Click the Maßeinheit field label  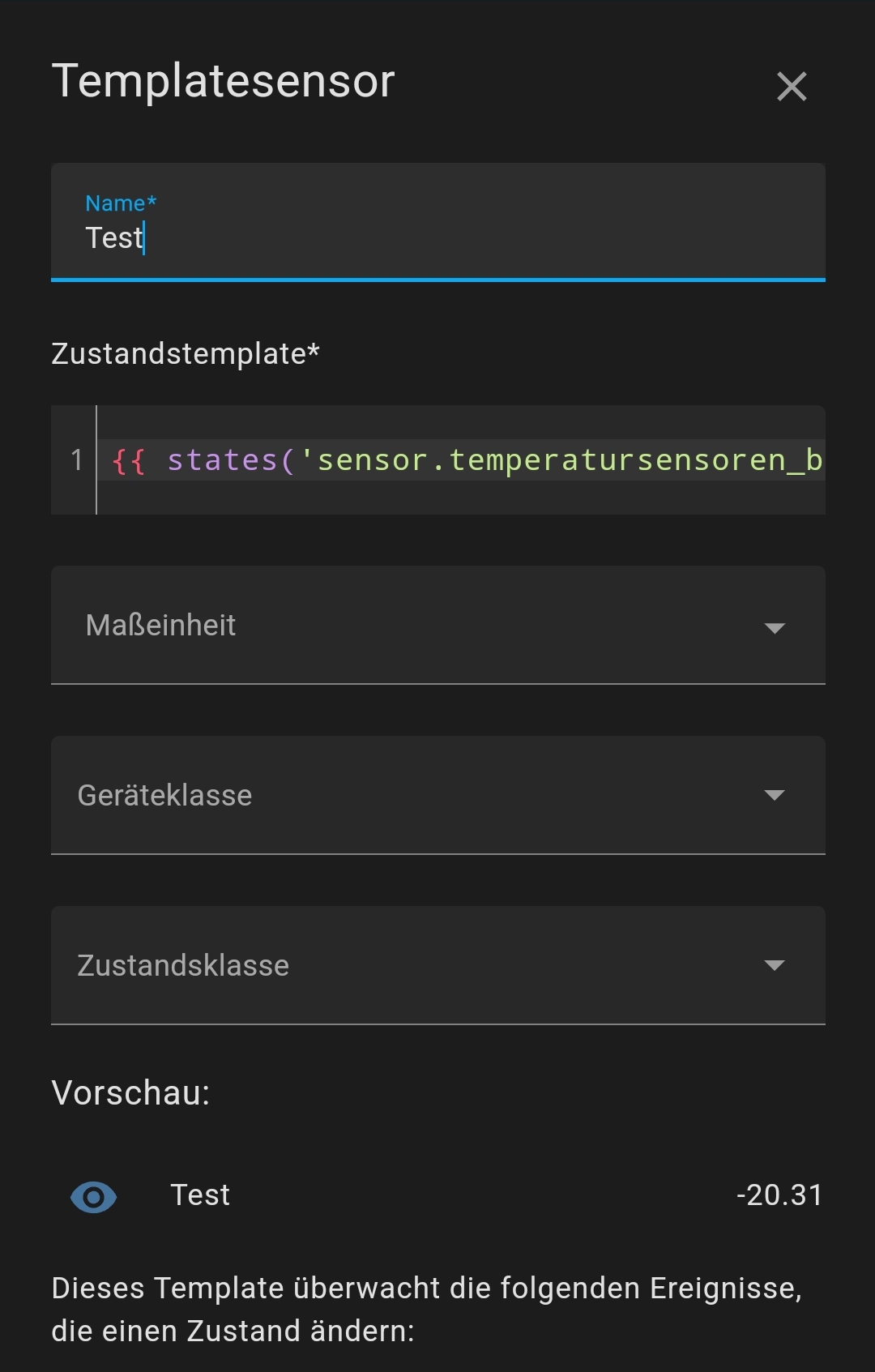point(160,626)
